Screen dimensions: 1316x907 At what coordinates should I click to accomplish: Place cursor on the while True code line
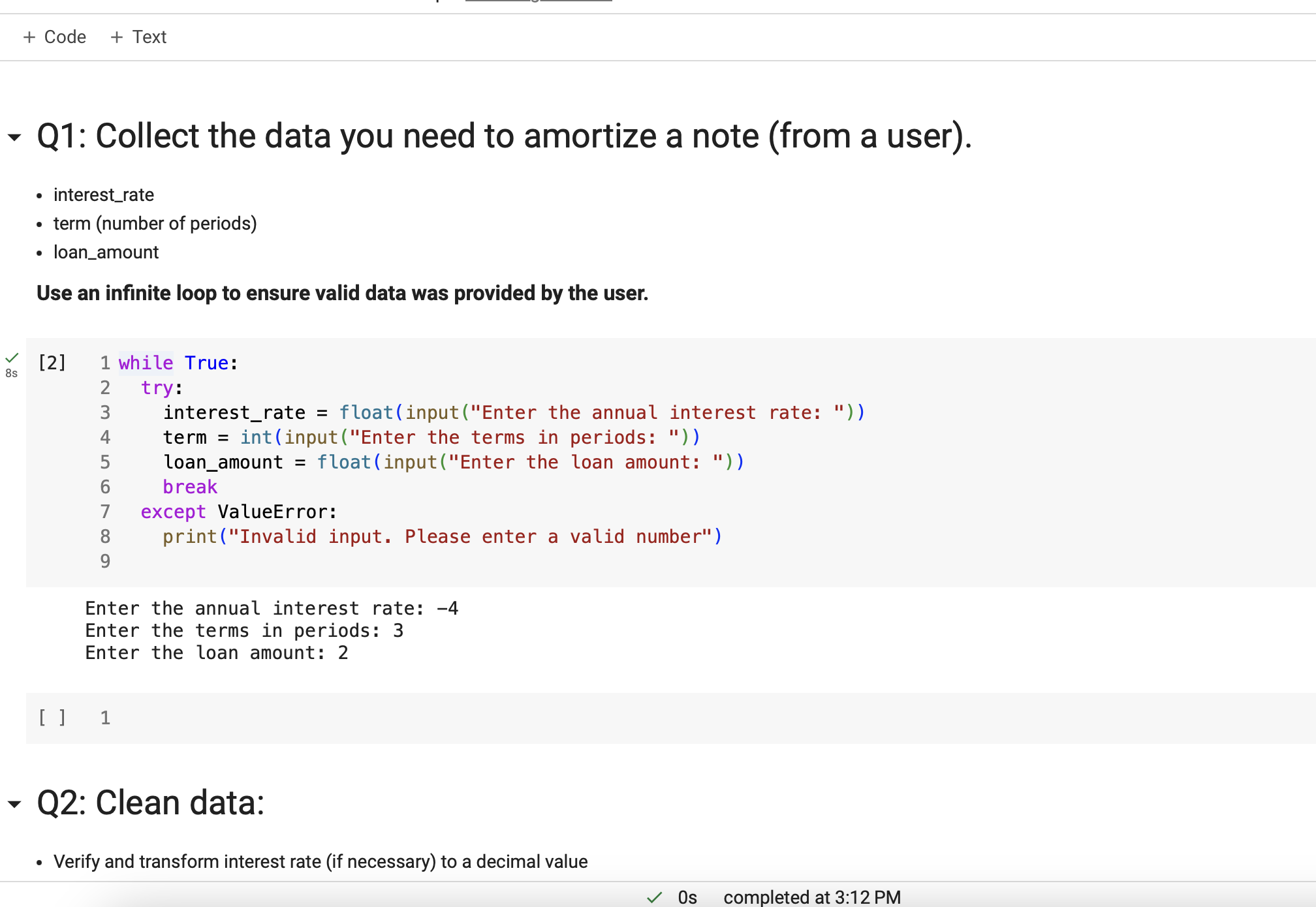(x=176, y=363)
